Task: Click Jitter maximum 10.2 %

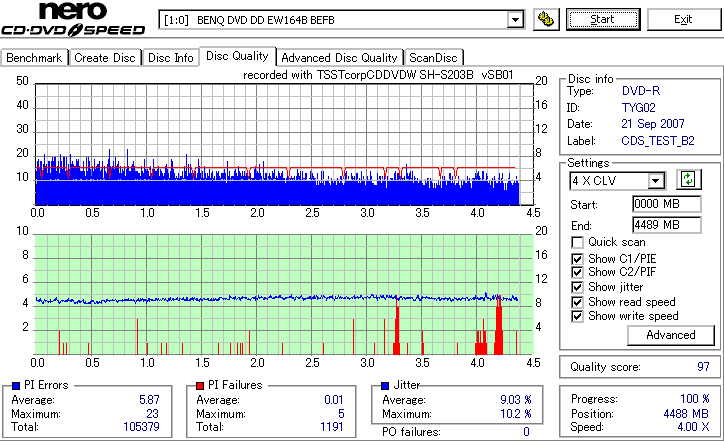Action: (x=516, y=414)
